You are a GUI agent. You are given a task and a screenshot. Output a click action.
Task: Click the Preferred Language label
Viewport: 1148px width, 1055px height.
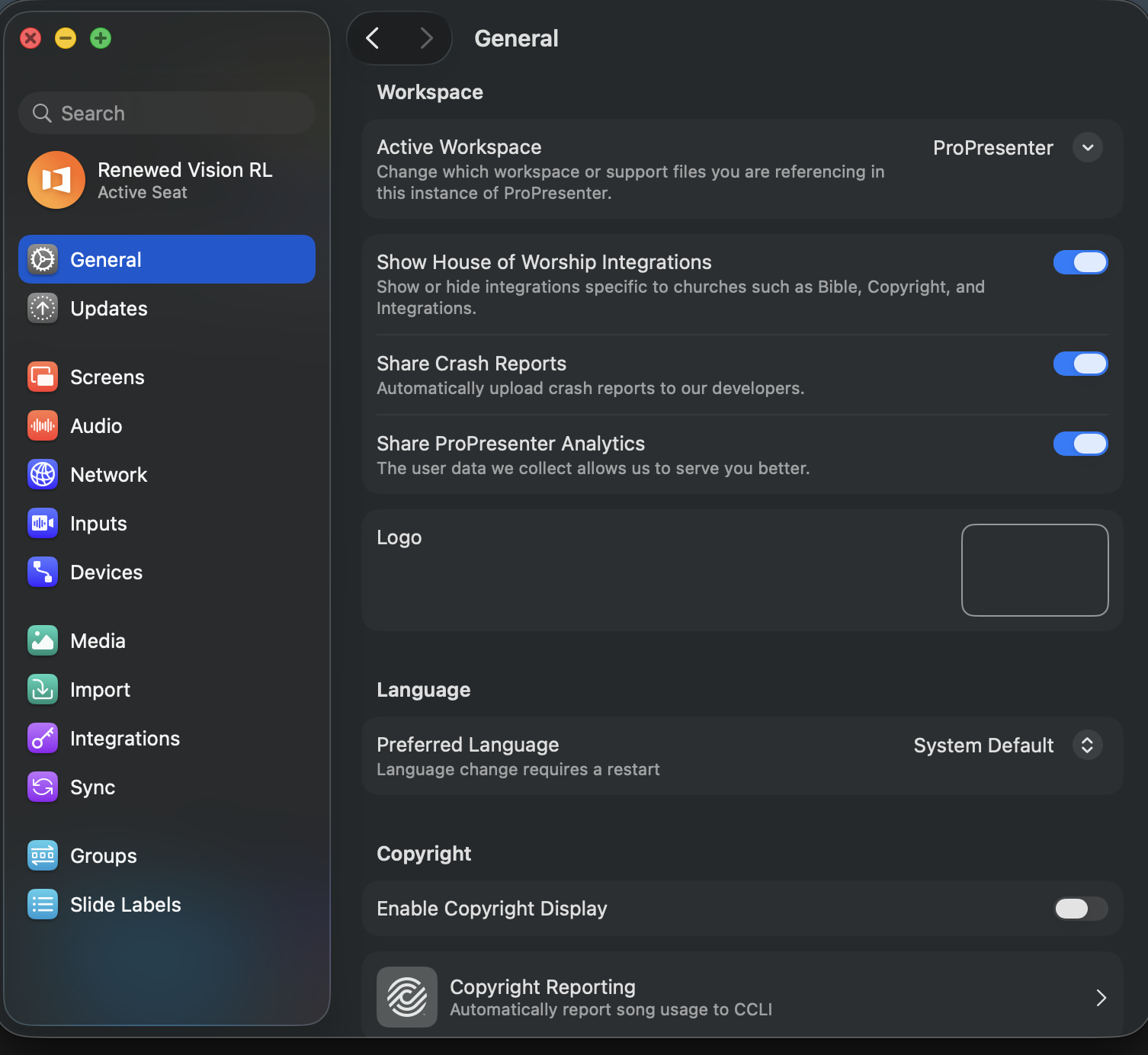[x=468, y=745]
